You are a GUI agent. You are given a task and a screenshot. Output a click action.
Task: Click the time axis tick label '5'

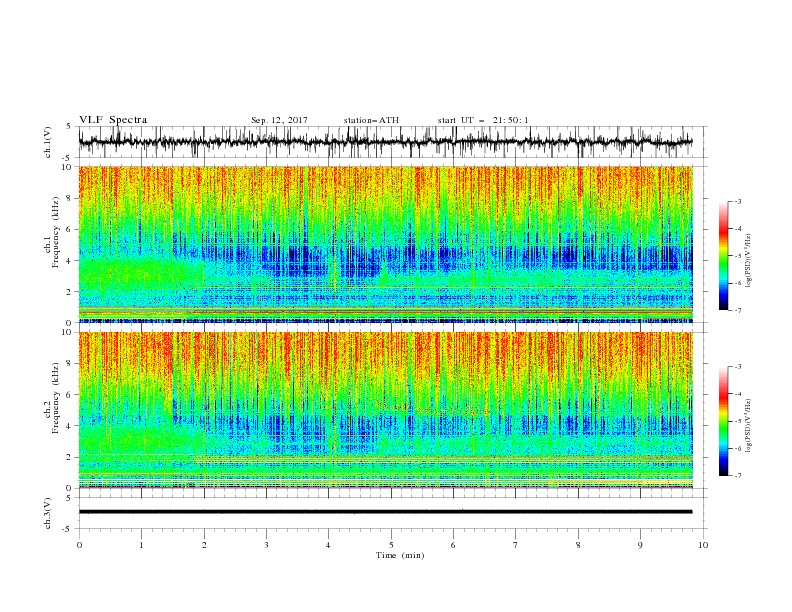pos(391,545)
